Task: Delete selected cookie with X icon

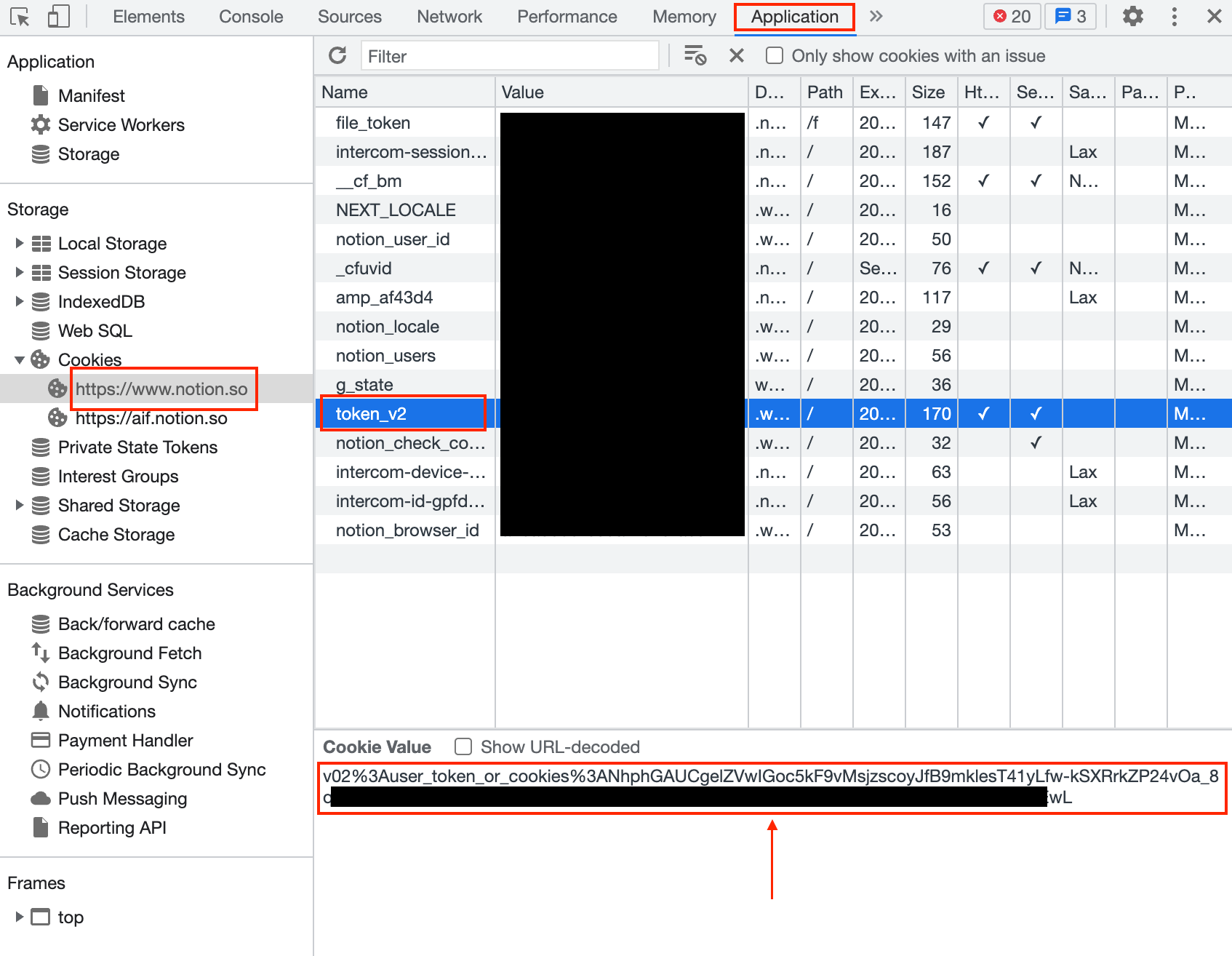Action: coord(736,56)
